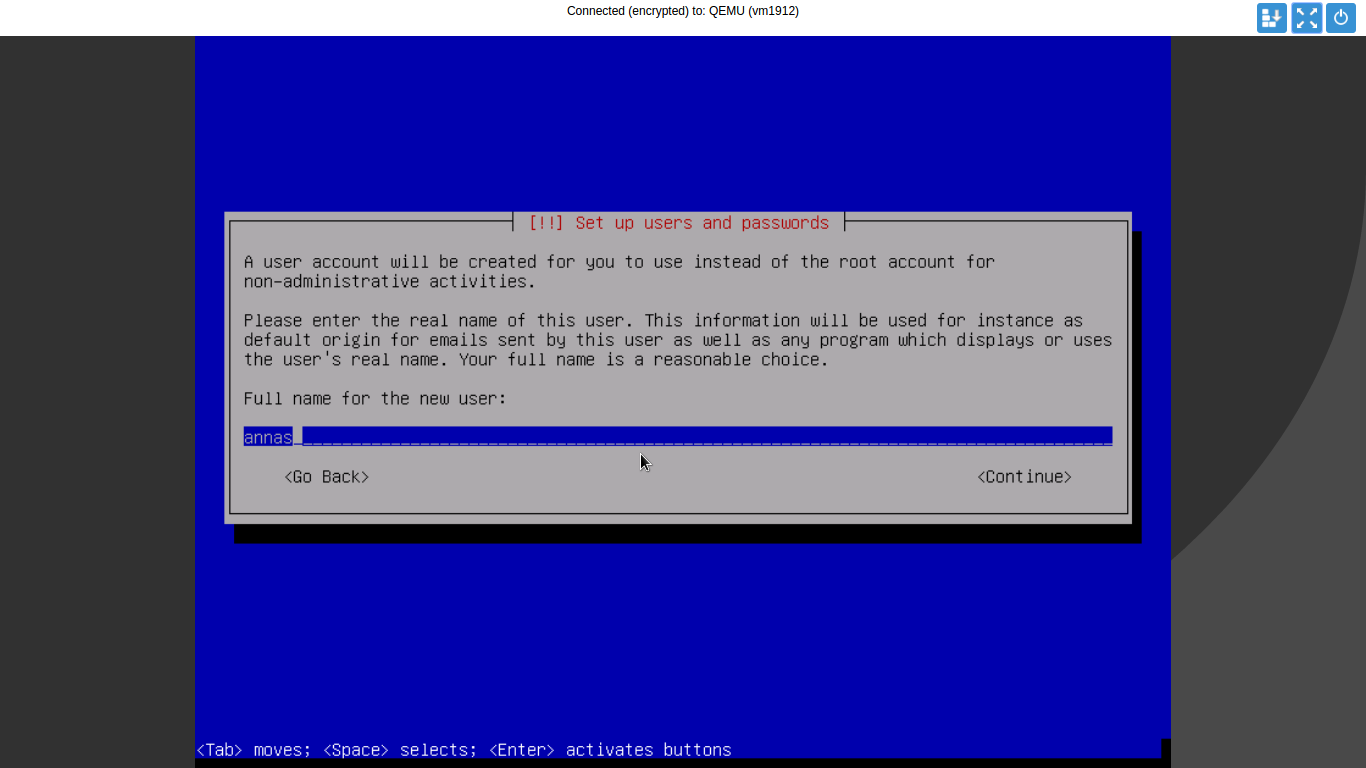The height and width of the screenshot is (768, 1366).
Task: Click inside the full name input field
Action: click(x=678, y=437)
